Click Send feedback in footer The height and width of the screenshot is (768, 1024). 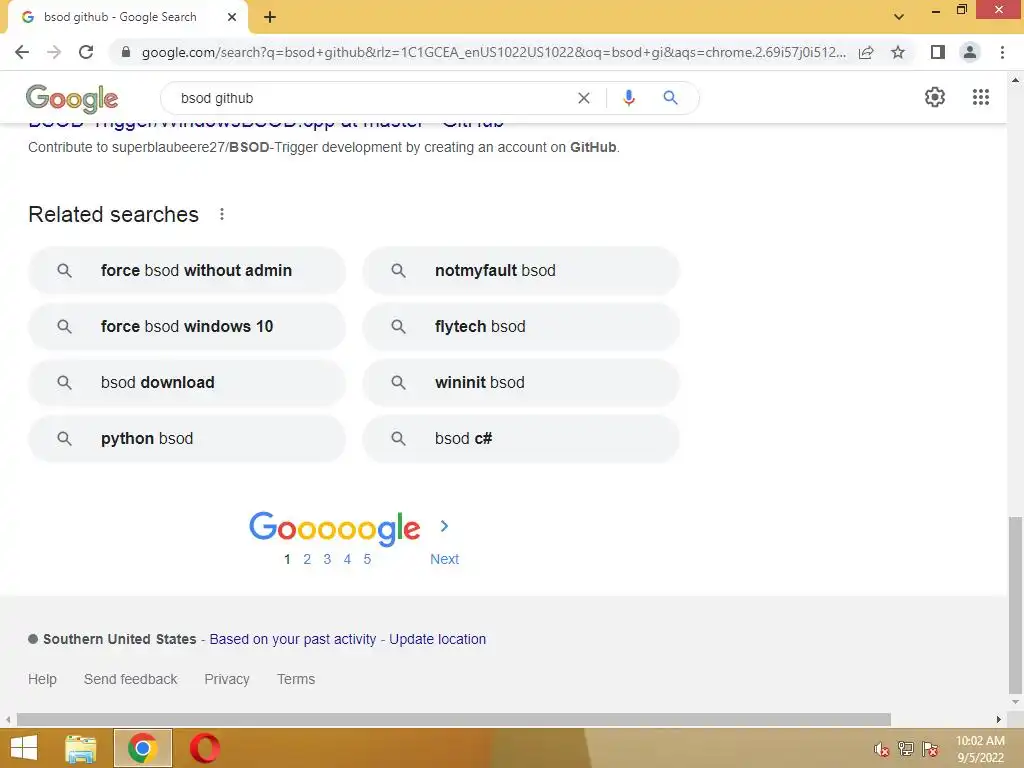pyautogui.click(x=131, y=679)
